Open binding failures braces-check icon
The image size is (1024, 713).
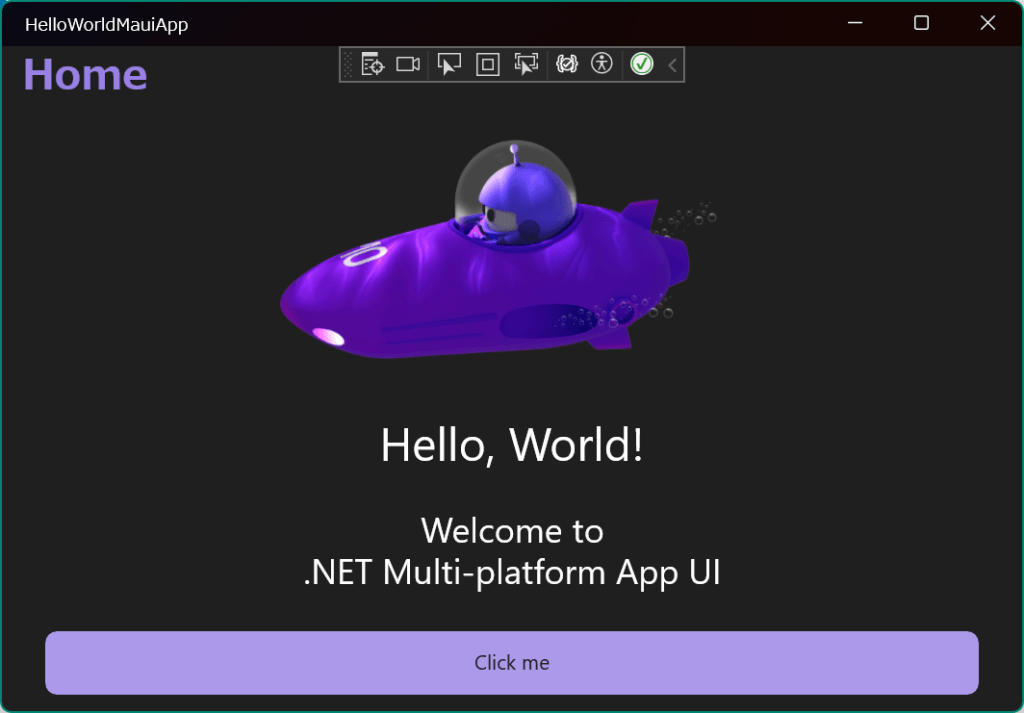567,65
